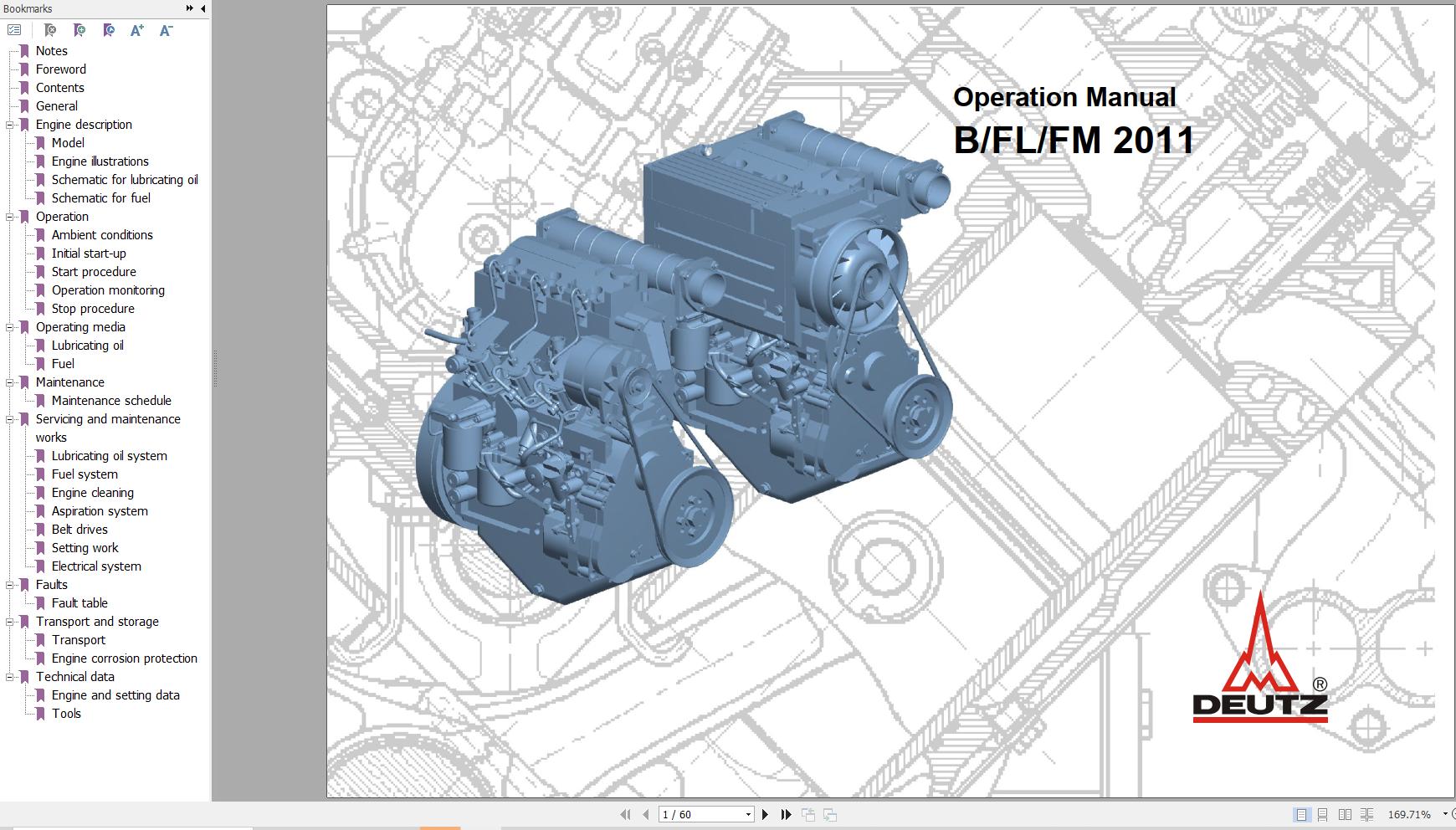Viewport: 1456px width, 830px height.
Task: Click the expand panels double-arrow icon
Action: pyautogui.click(x=190, y=8)
